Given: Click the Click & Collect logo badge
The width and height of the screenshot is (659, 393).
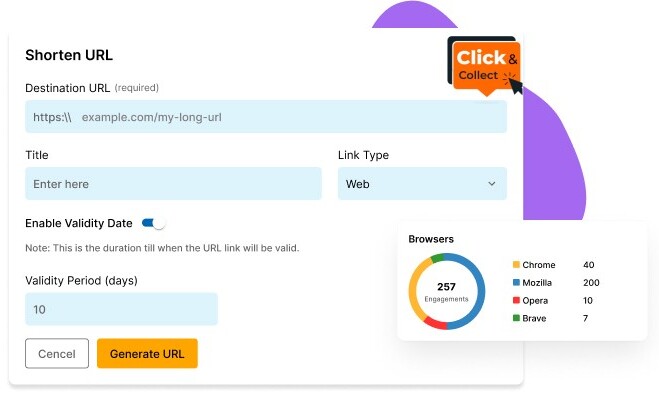Looking at the screenshot, I should click(x=484, y=65).
